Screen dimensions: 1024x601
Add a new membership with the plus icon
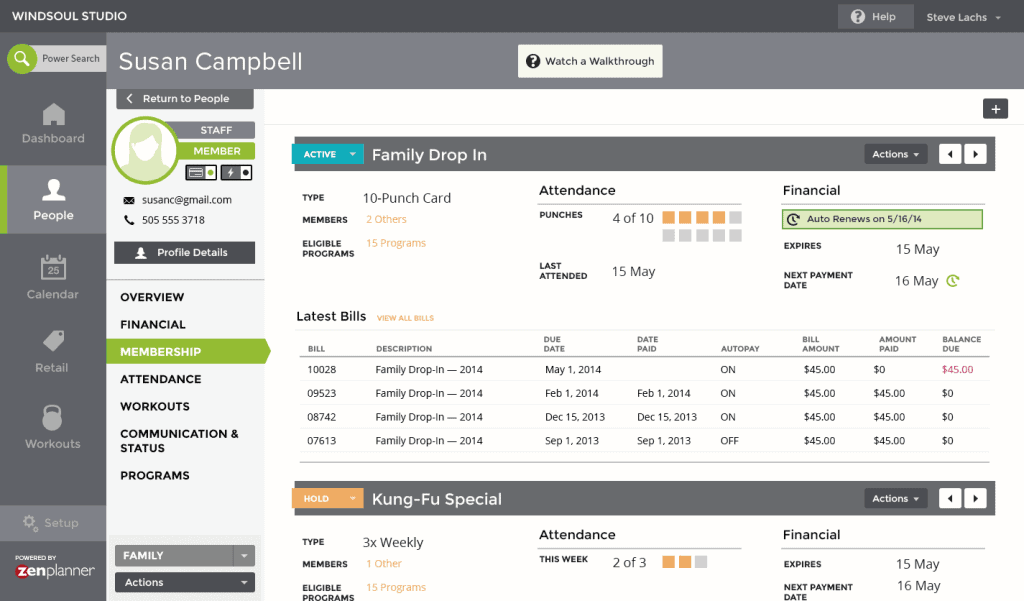click(995, 108)
